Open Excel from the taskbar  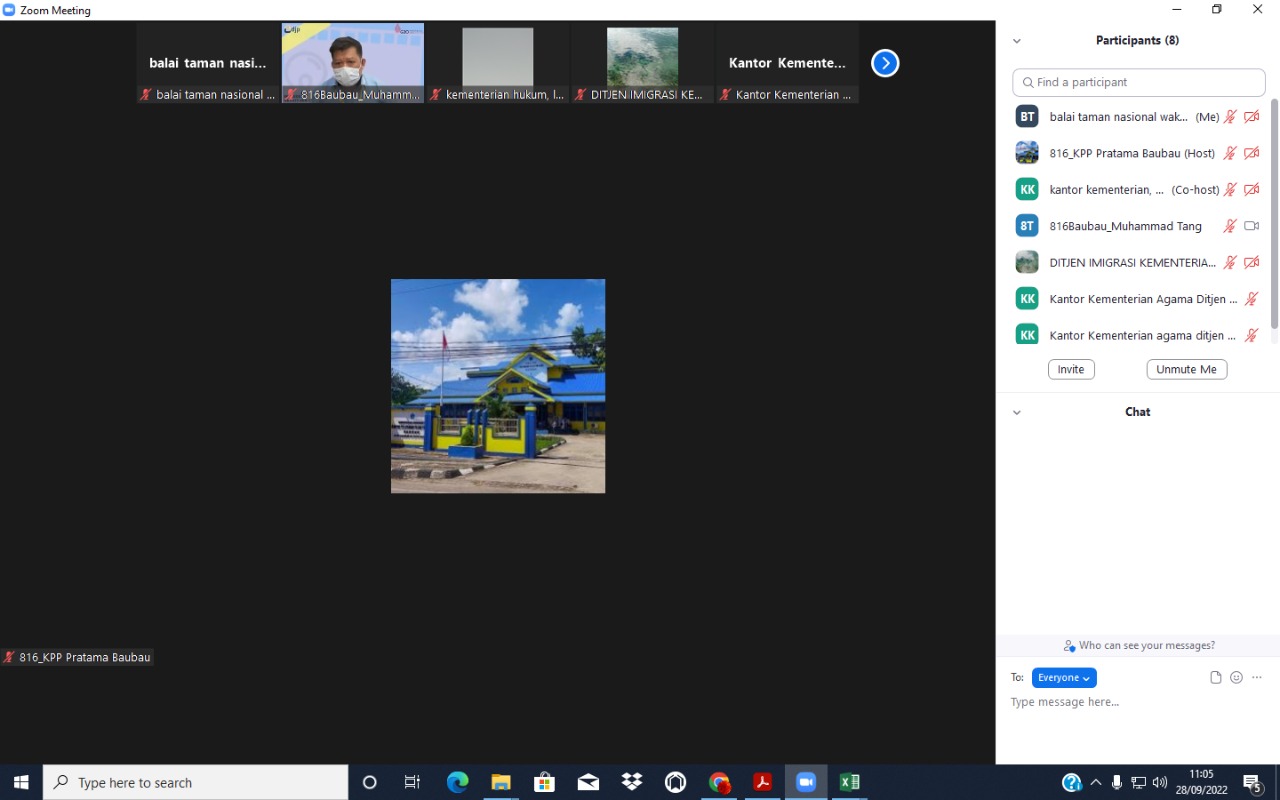point(849,782)
